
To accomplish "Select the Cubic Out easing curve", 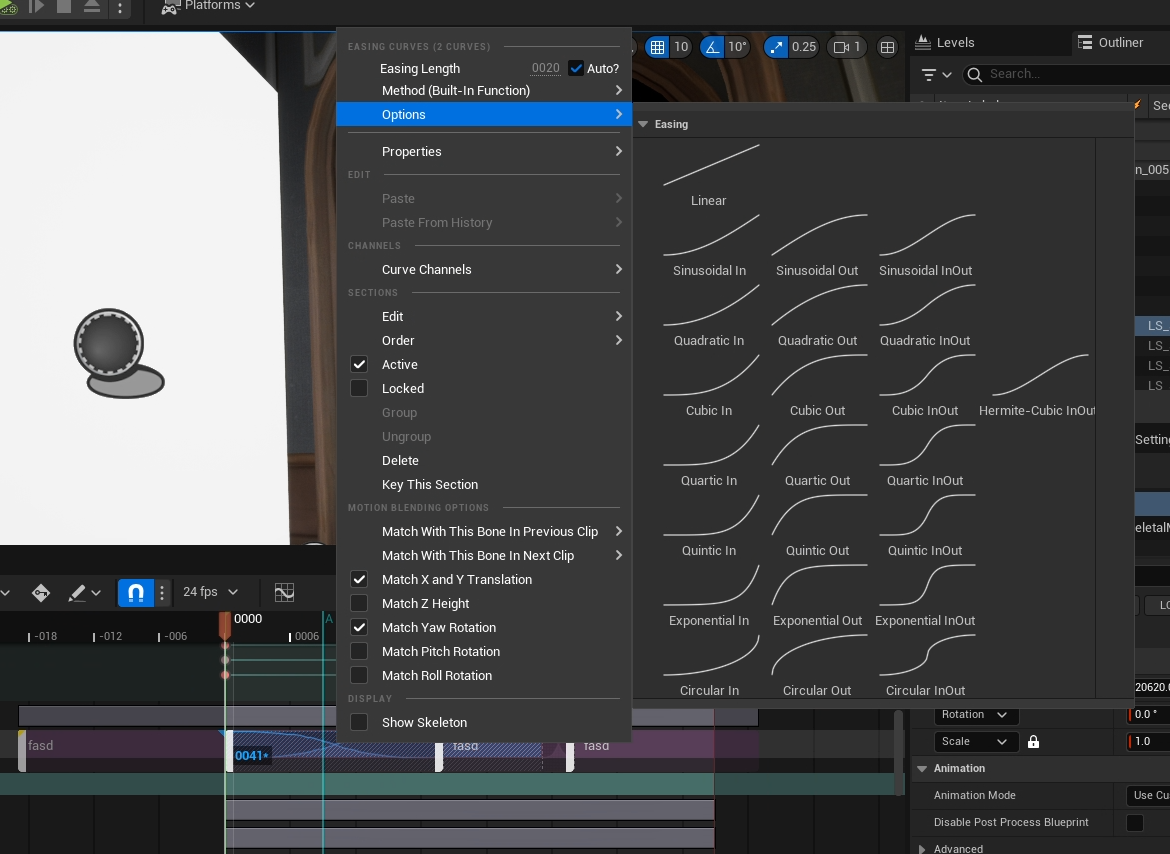I will (x=817, y=386).
